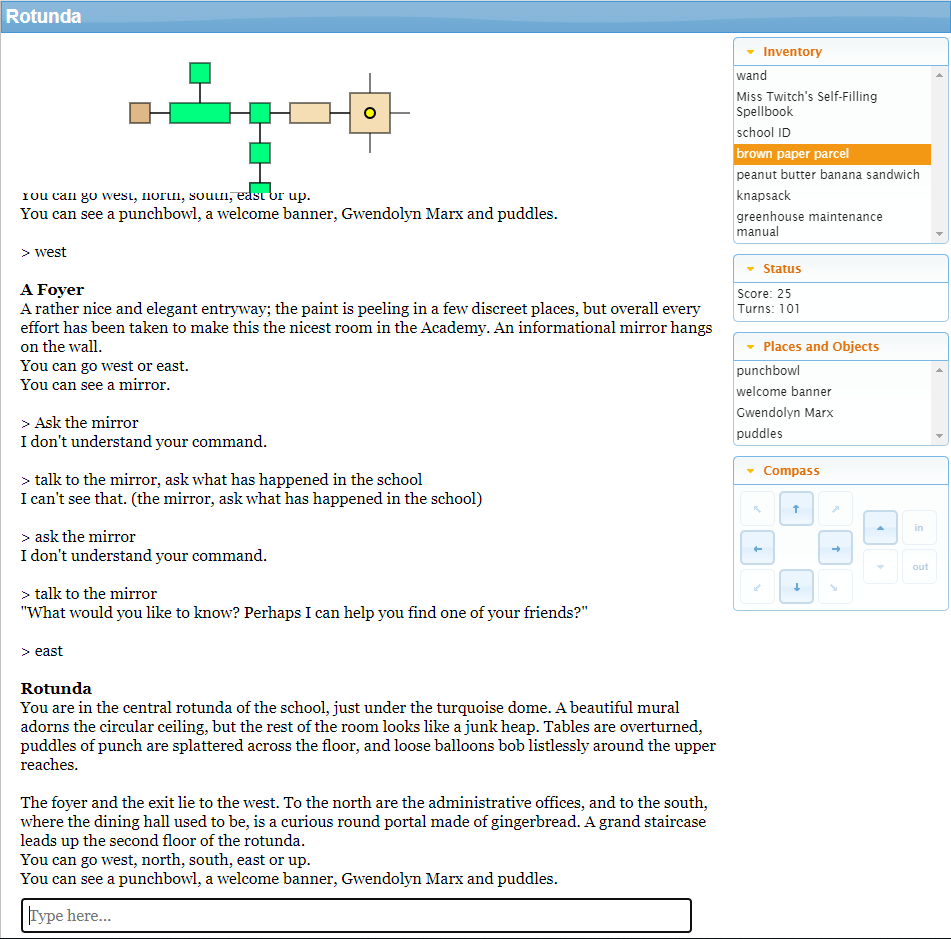
Task: Focus the 'Type here...' command input
Action: tap(356, 915)
